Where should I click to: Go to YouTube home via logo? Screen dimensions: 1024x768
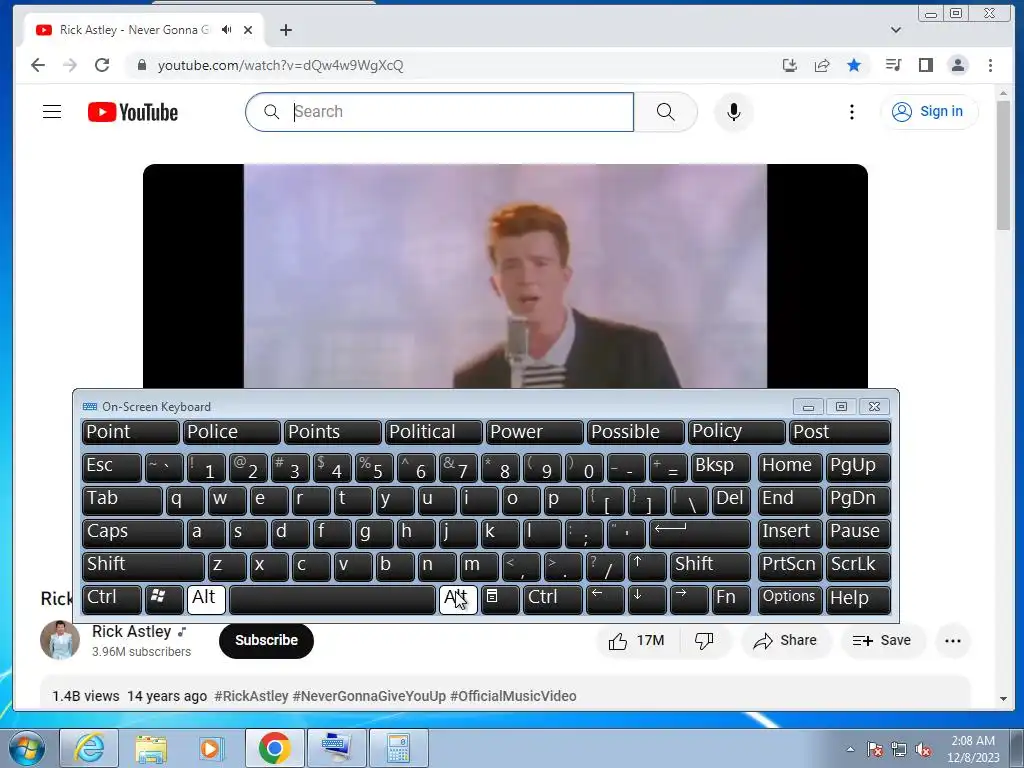pyautogui.click(x=133, y=112)
